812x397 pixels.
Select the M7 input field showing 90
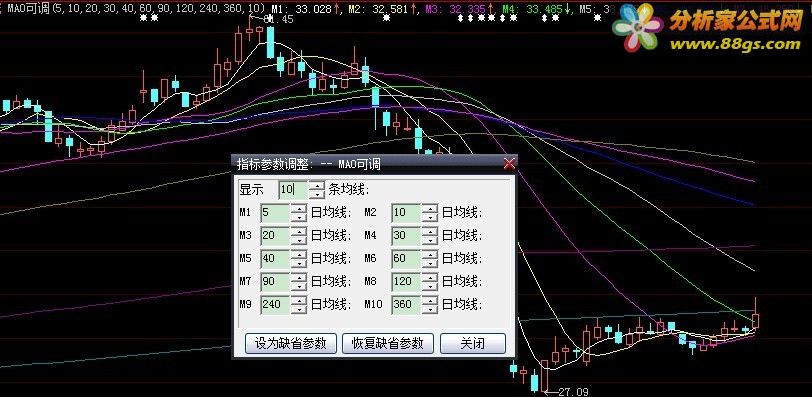tap(275, 281)
